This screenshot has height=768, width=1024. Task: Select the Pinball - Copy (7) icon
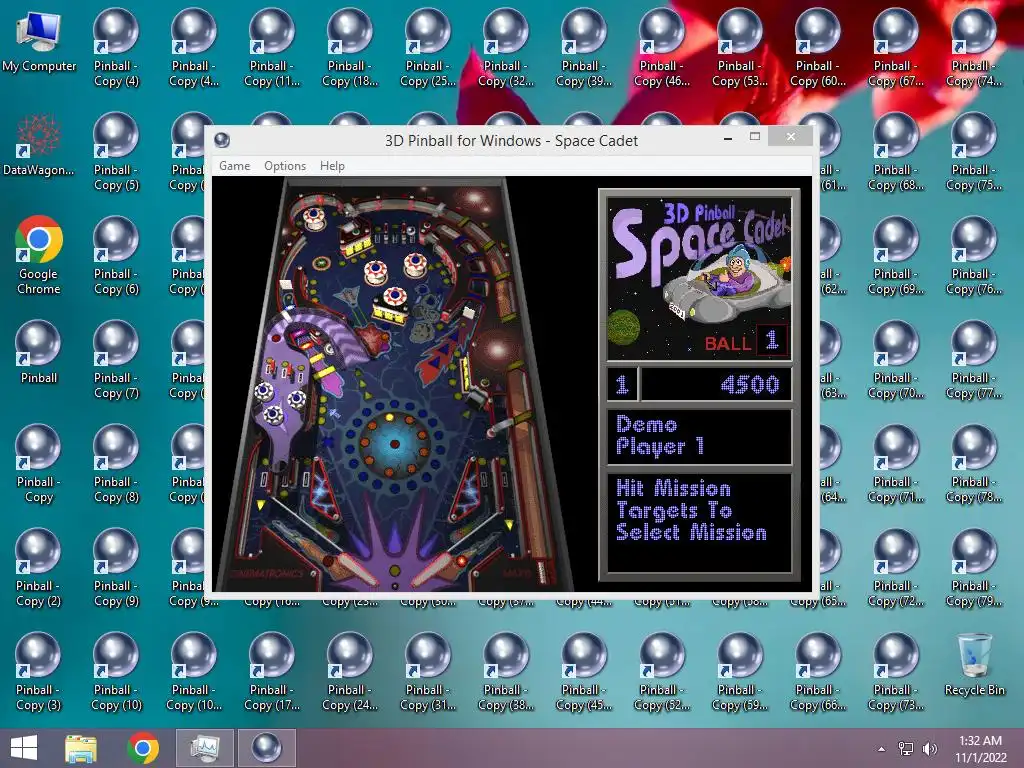point(116,360)
